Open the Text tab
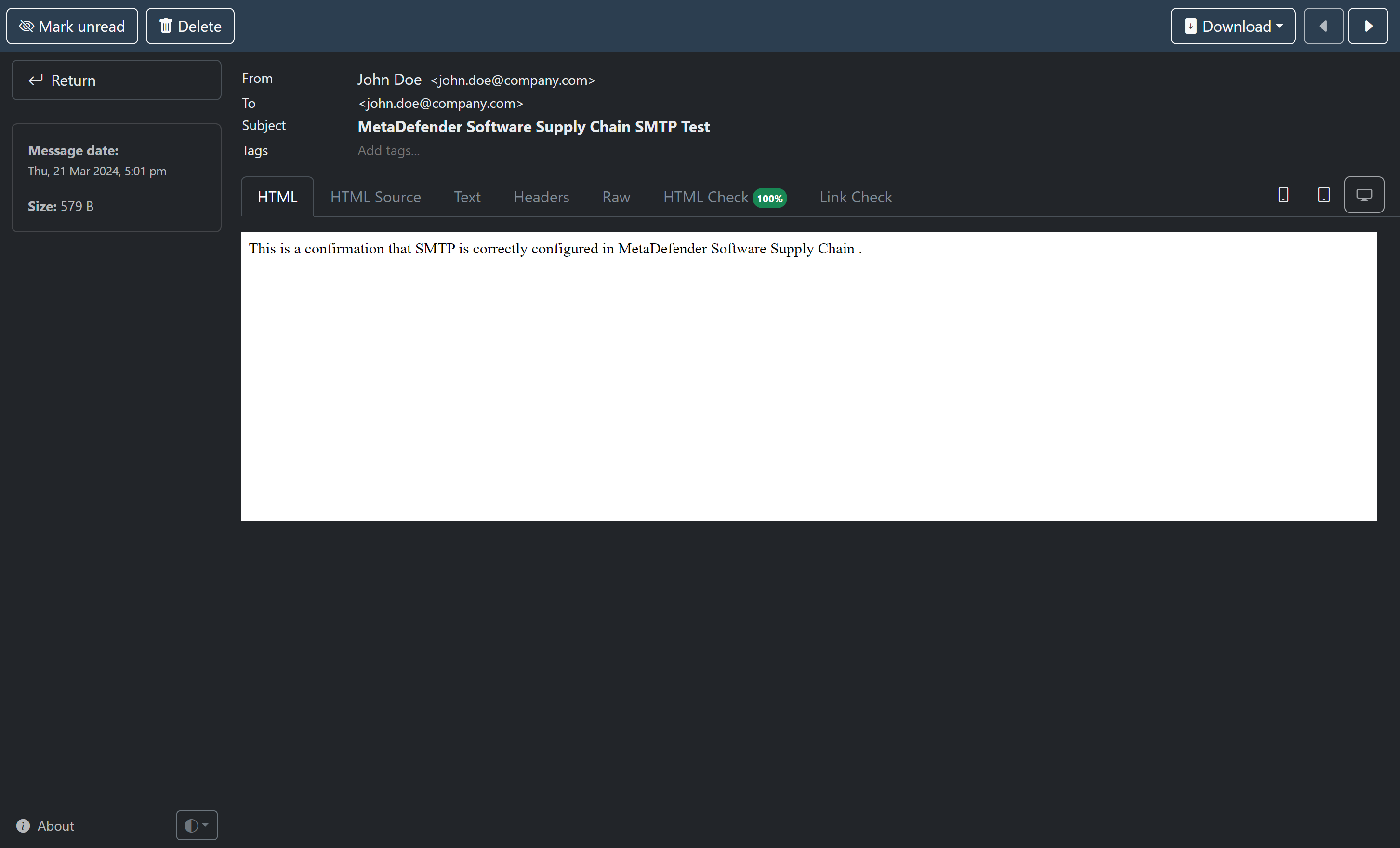The width and height of the screenshot is (1400, 848). pos(467,197)
